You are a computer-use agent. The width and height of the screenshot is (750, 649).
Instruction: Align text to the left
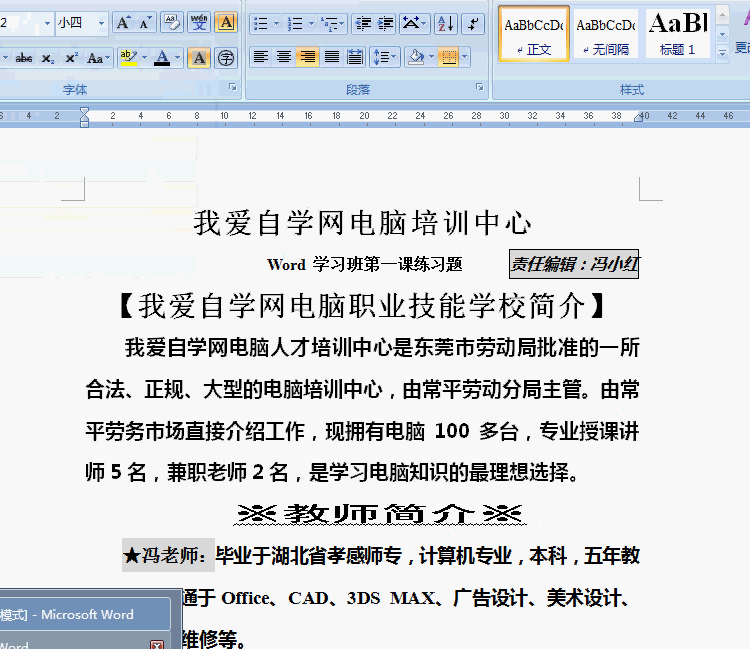tap(261, 57)
